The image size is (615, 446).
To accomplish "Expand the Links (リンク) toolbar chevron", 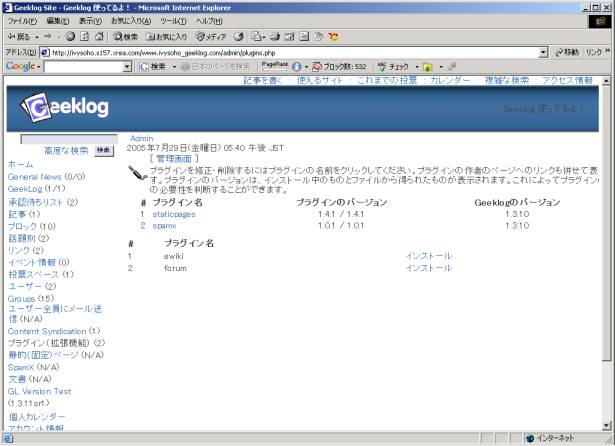I will tap(608, 51).
